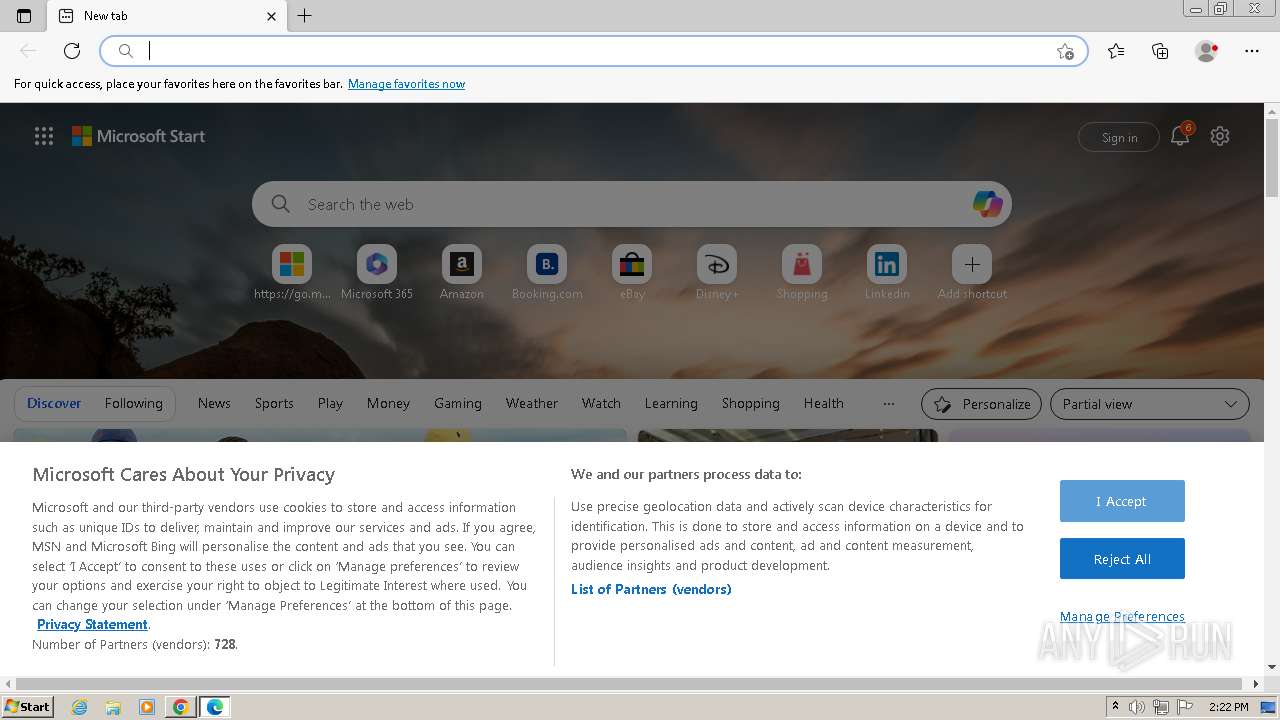
Task: Click the Microsoft Start logo
Action: [x=138, y=136]
